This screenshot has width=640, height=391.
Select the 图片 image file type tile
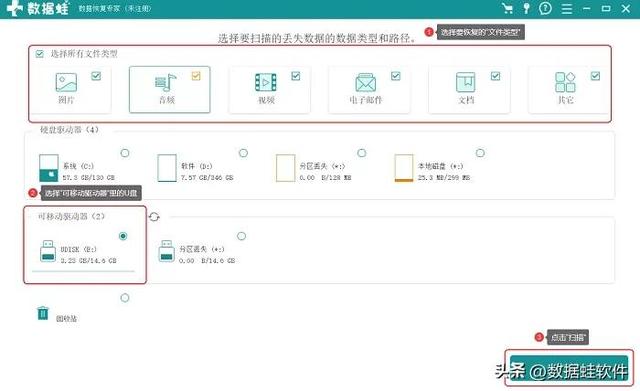tap(71, 90)
